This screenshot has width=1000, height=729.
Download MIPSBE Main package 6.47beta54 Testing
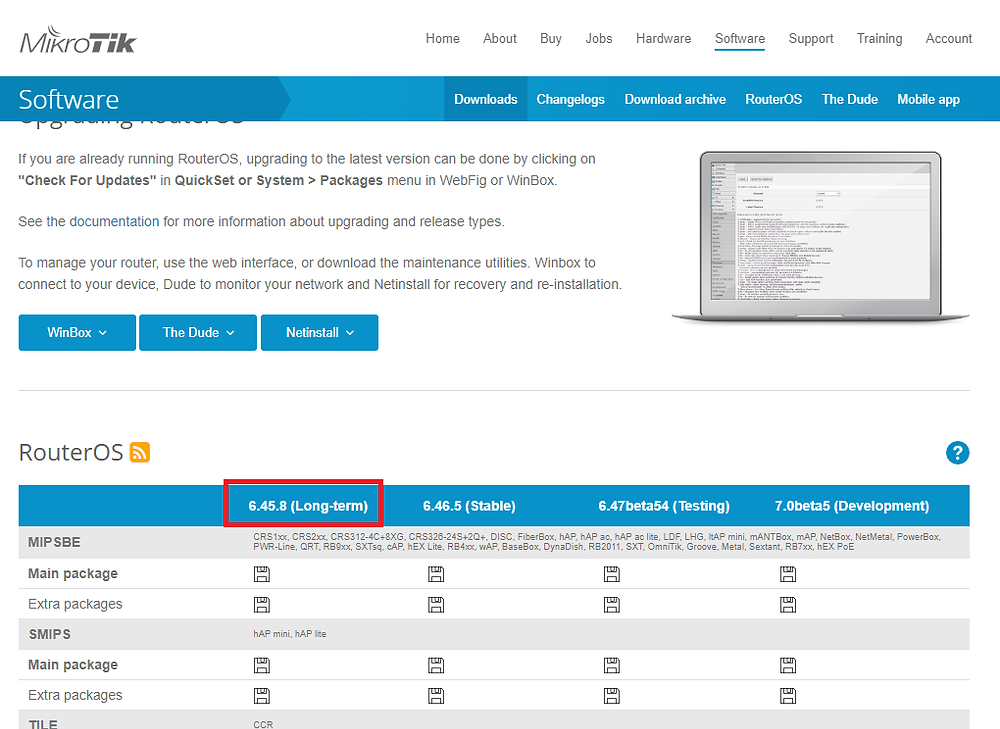612,574
